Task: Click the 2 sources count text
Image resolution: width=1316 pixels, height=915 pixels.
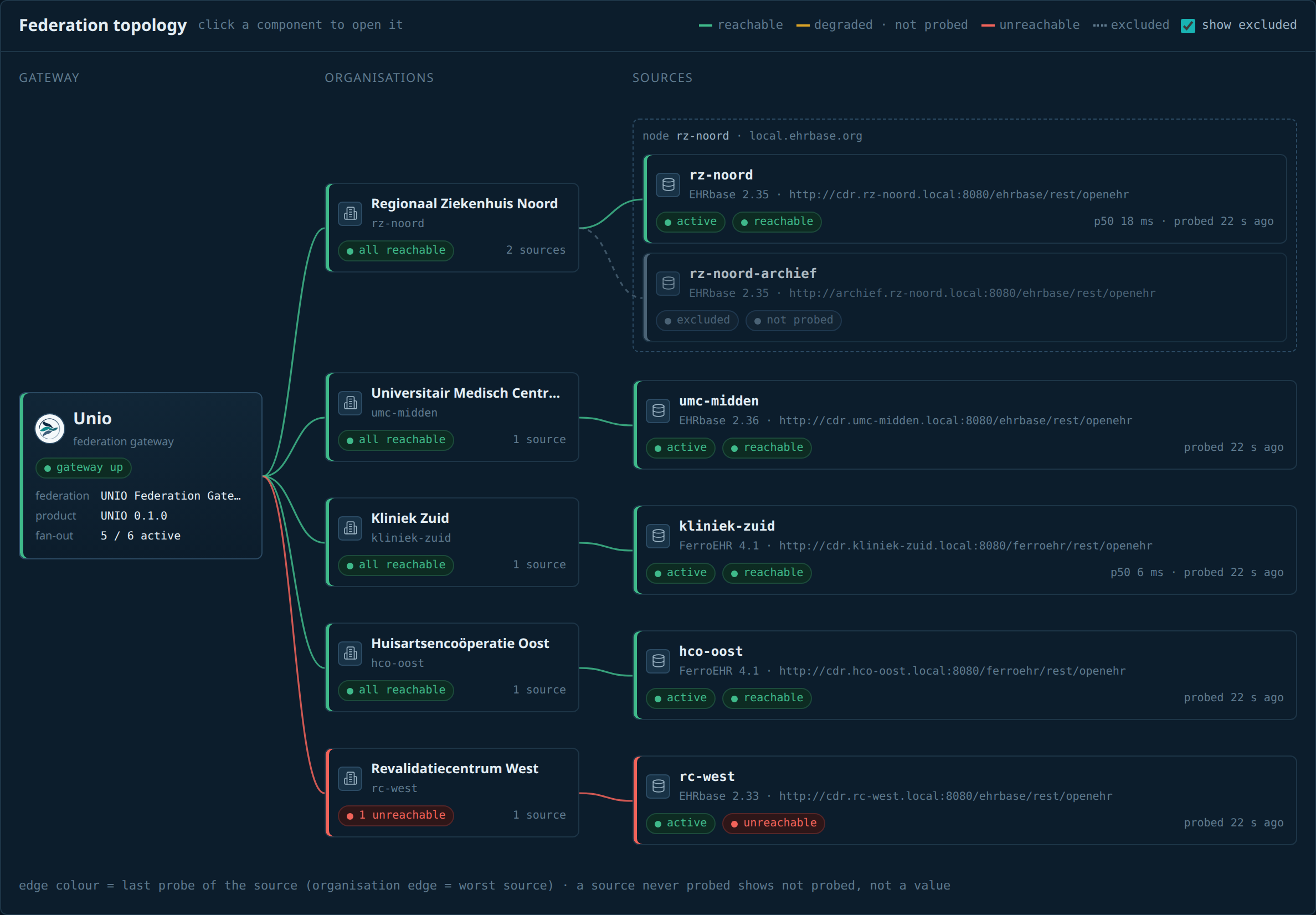Action: [x=536, y=250]
